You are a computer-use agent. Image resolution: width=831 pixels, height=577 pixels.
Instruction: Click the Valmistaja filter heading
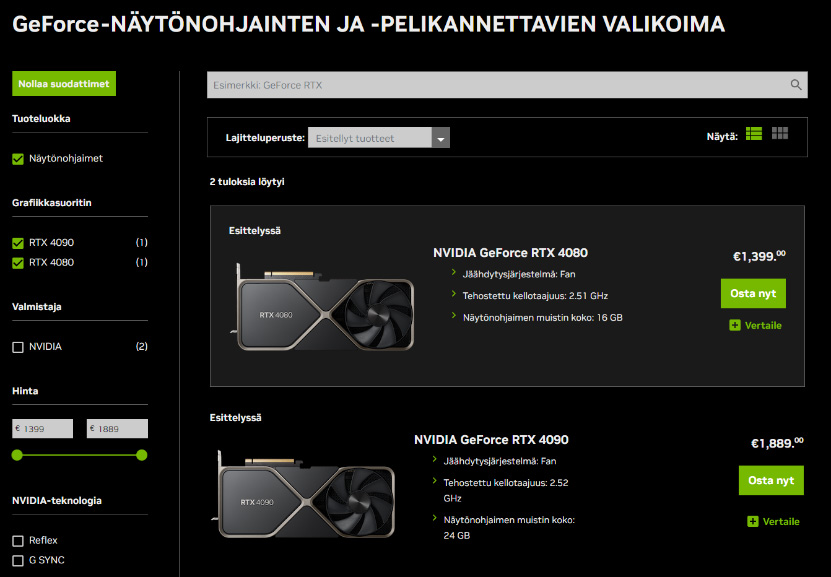(37, 307)
